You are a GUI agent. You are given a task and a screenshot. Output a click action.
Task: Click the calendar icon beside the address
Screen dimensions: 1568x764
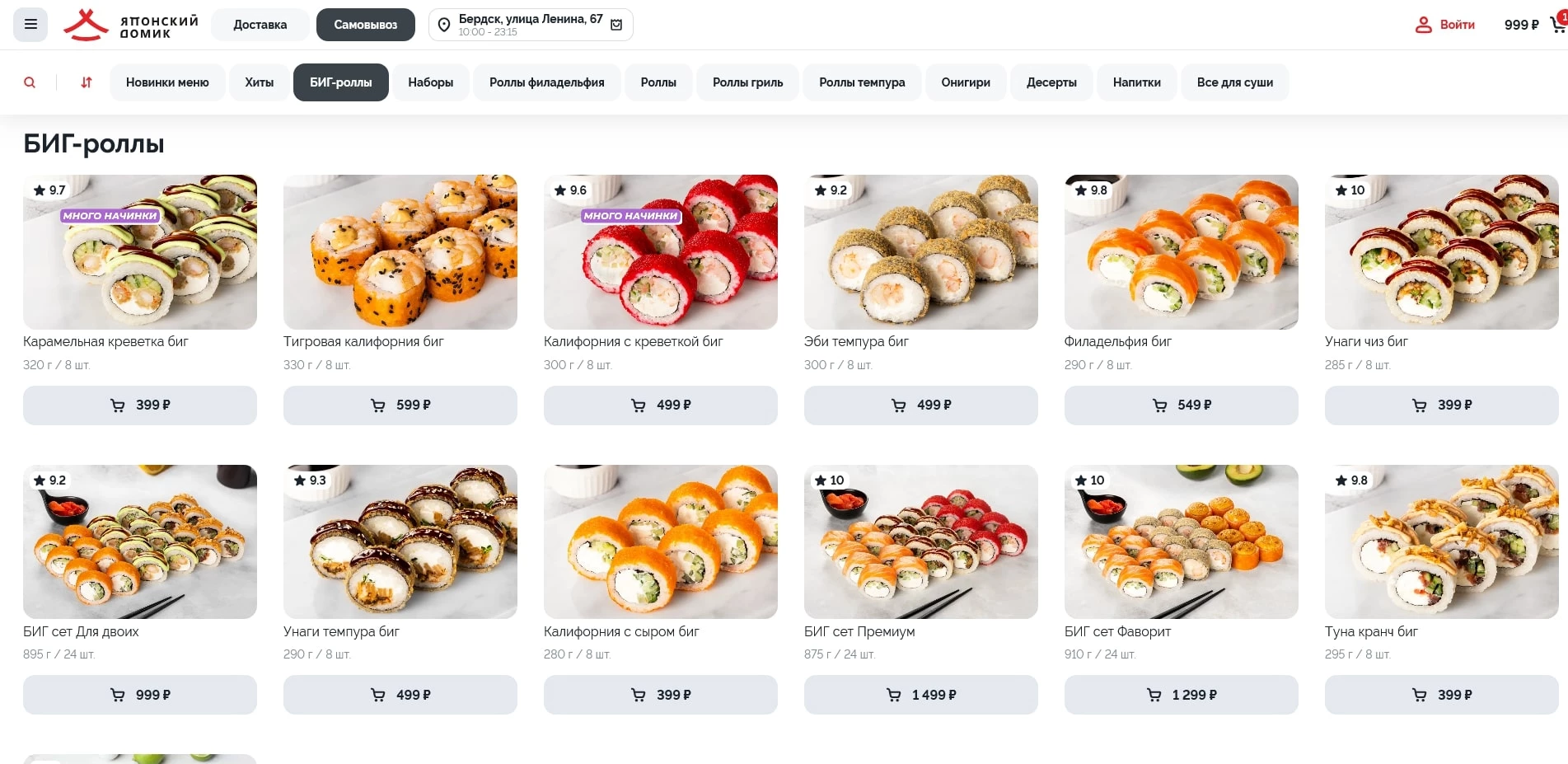616,25
